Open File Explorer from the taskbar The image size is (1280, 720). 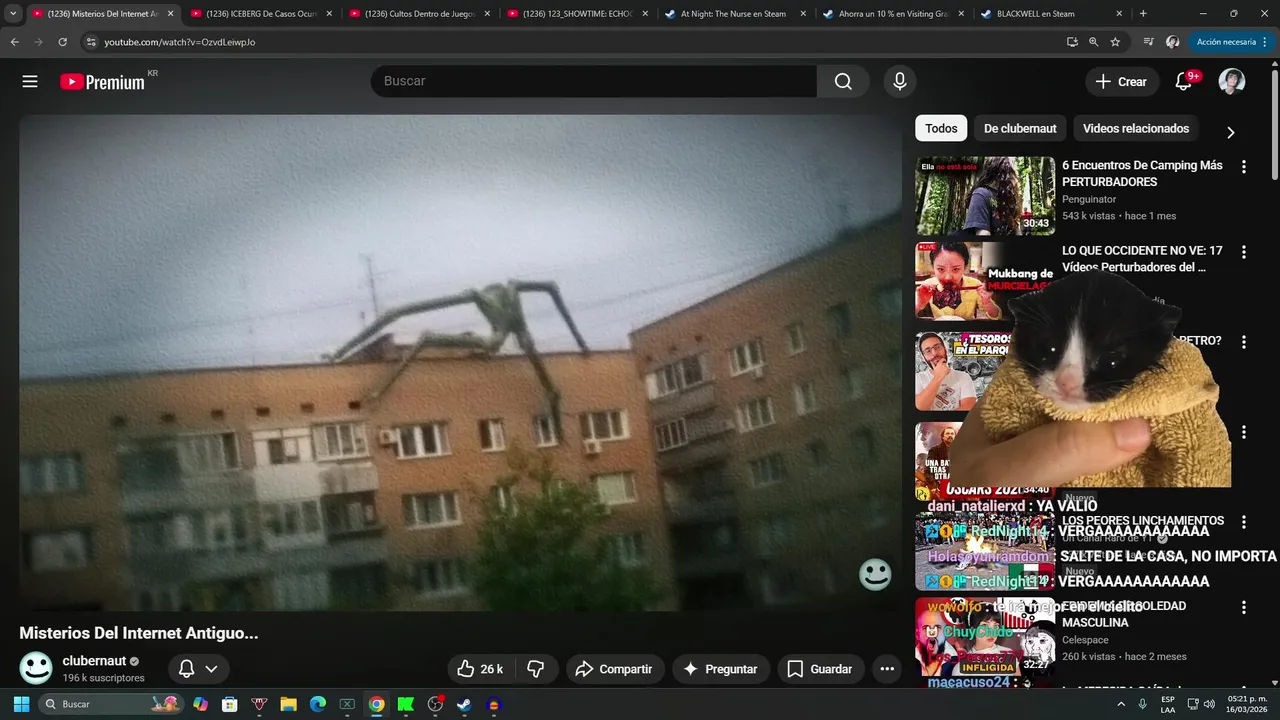click(x=288, y=704)
